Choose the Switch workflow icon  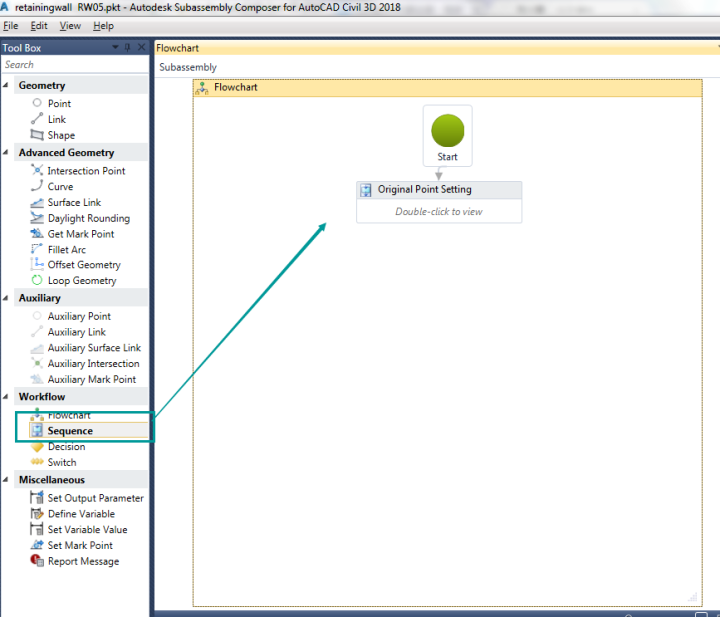[x=37, y=462]
